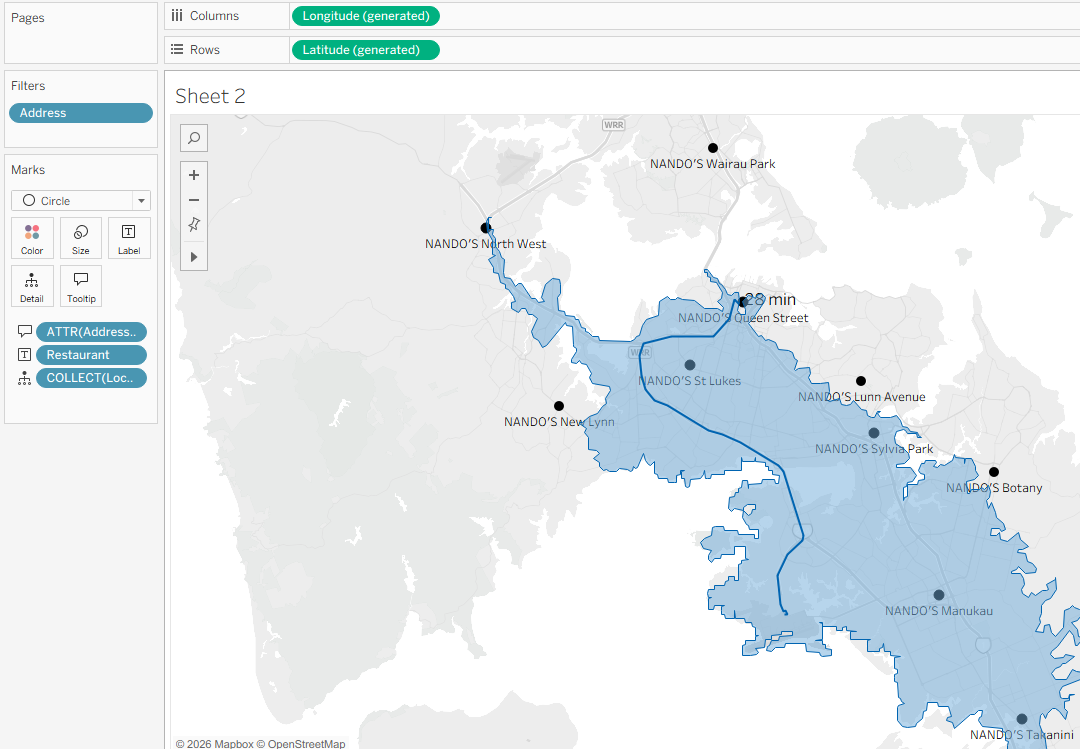
Task: Select the Latitude (generated) pill in Rows
Action: click(x=366, y=50)
